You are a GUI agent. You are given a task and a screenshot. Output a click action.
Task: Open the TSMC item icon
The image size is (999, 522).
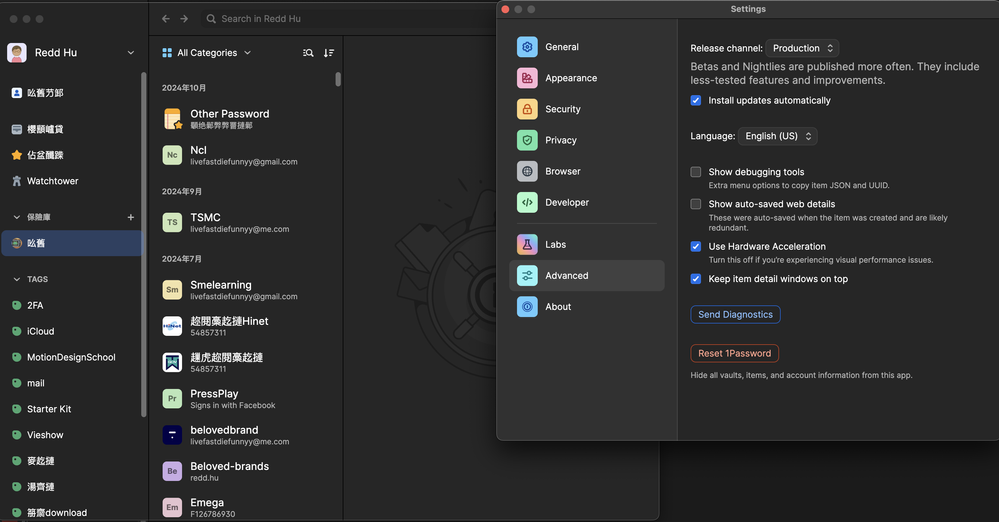(172, 222)
